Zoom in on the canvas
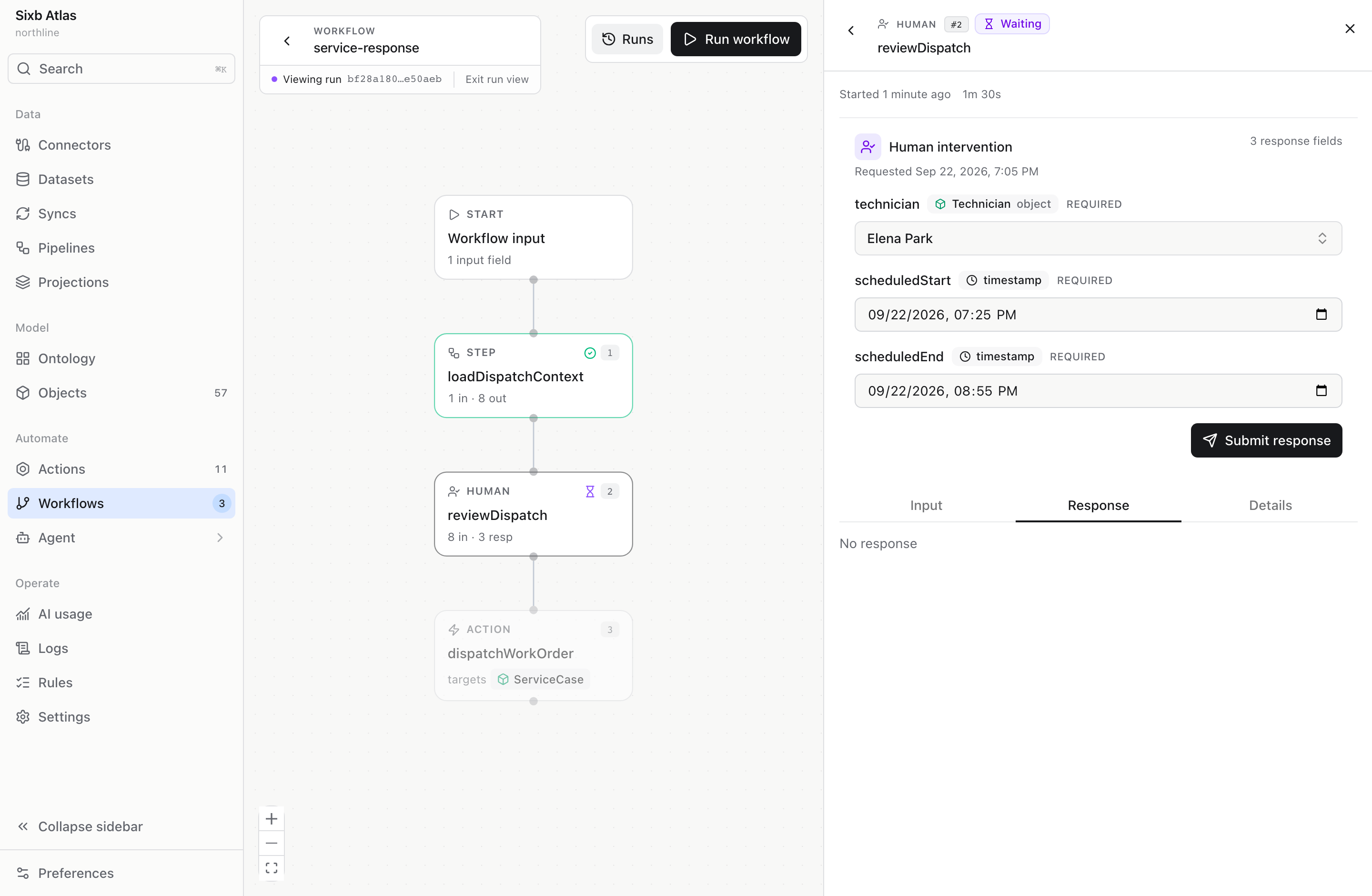The width and height of the screenshot is (1372, 896). (272, 819)
